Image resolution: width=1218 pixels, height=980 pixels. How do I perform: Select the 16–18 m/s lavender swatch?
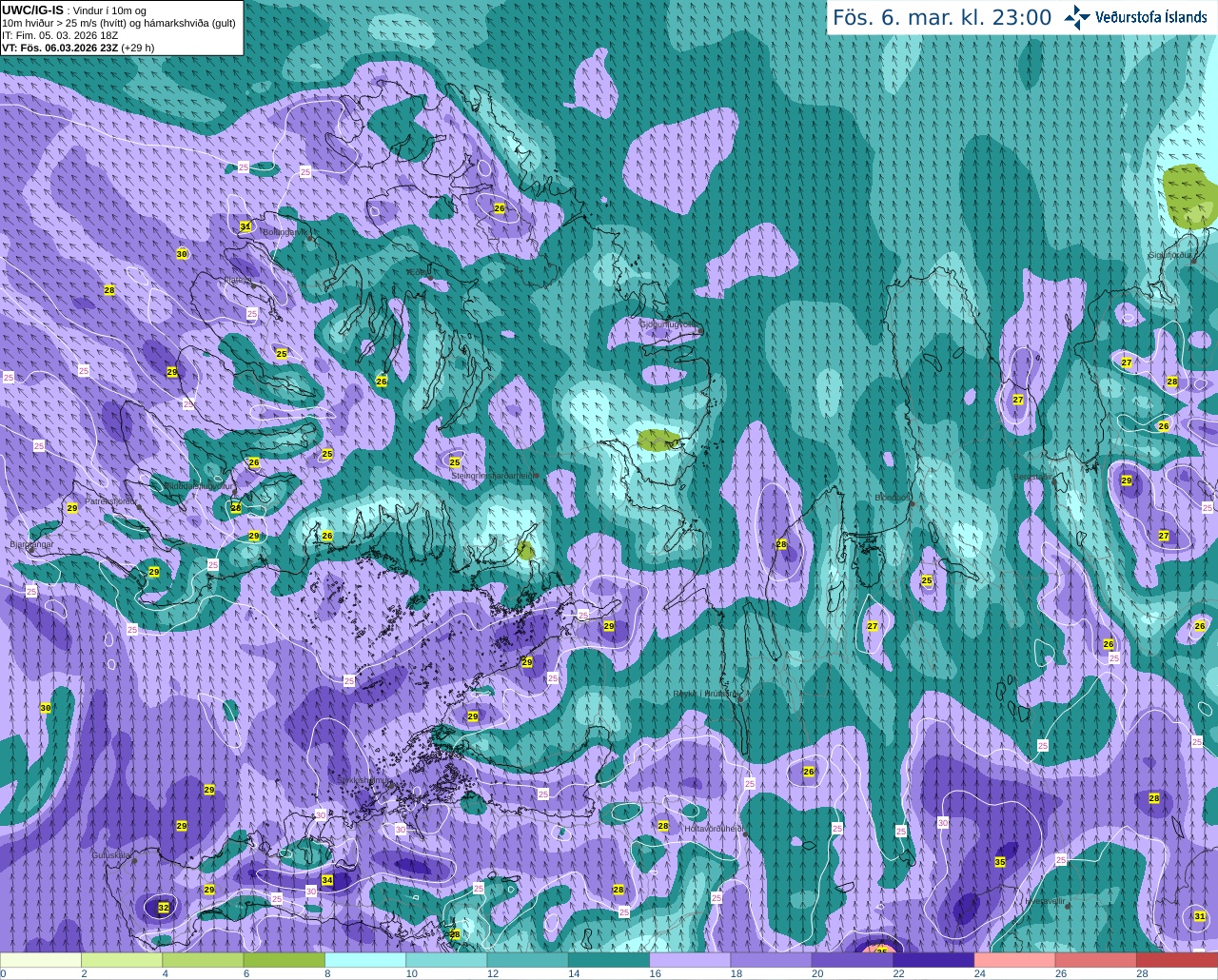[690, 960]
